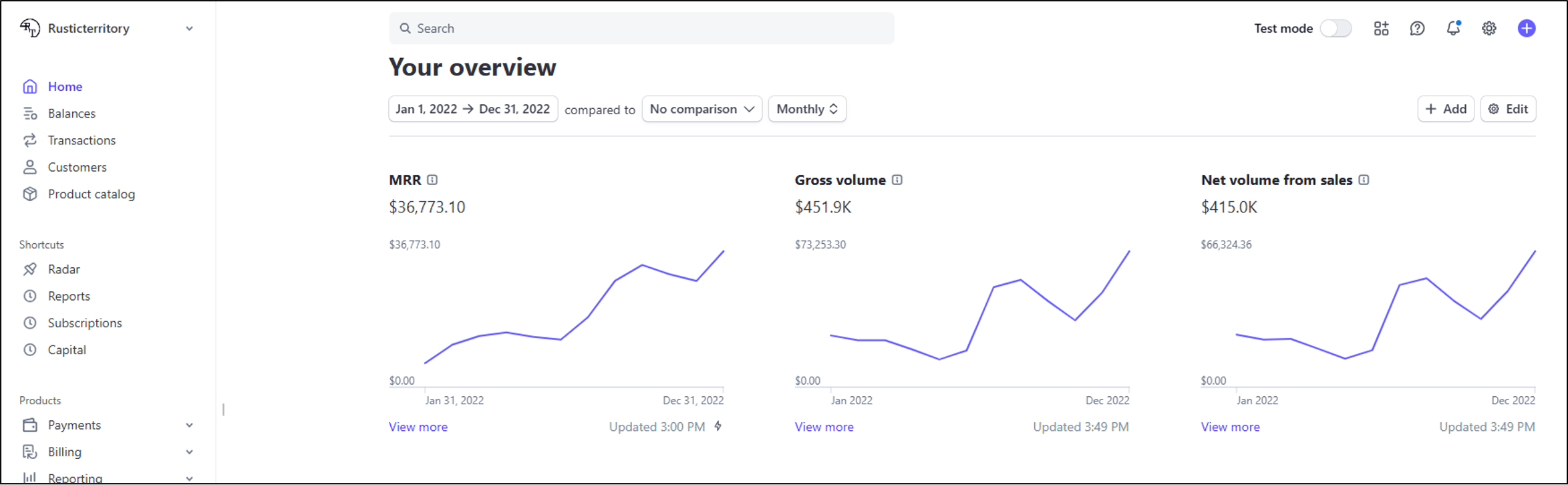The width and height of the screenshot is (1568, 485).
Task: Click the Add widget button
Action: (x=1446, y=109)
